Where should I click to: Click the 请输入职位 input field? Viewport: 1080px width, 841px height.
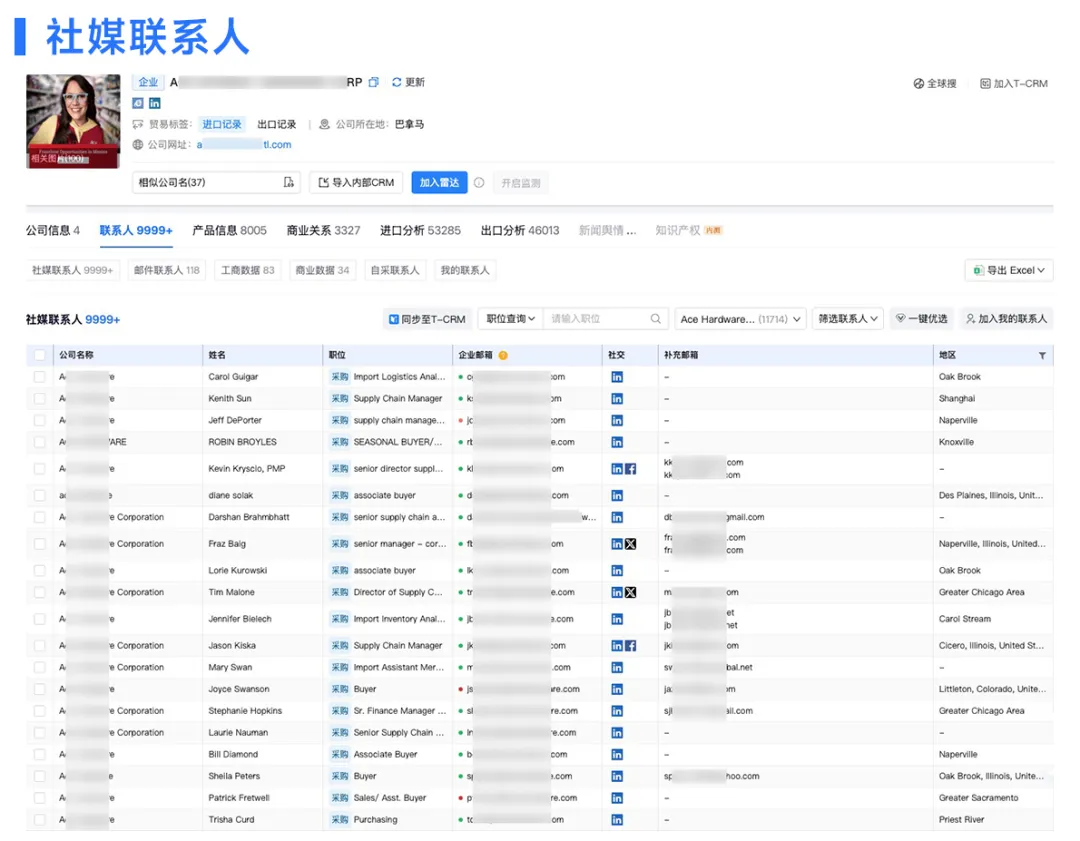pyautogui.click(x=596, y=319)
